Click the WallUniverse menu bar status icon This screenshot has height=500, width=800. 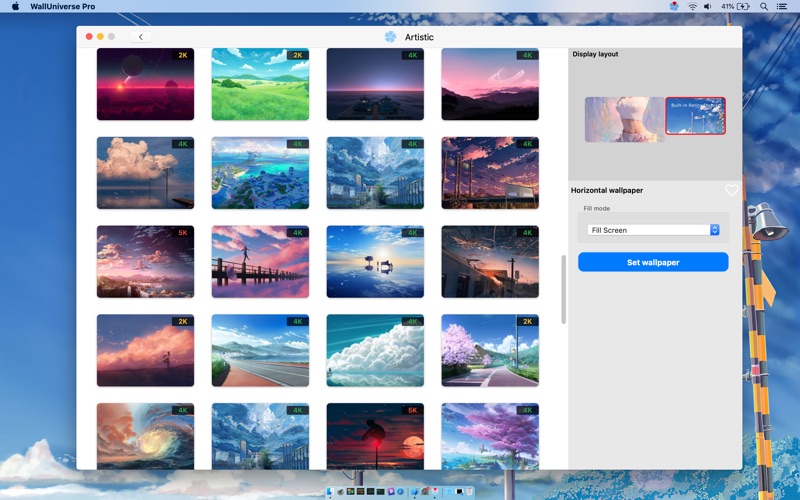(x=674, y=6)
